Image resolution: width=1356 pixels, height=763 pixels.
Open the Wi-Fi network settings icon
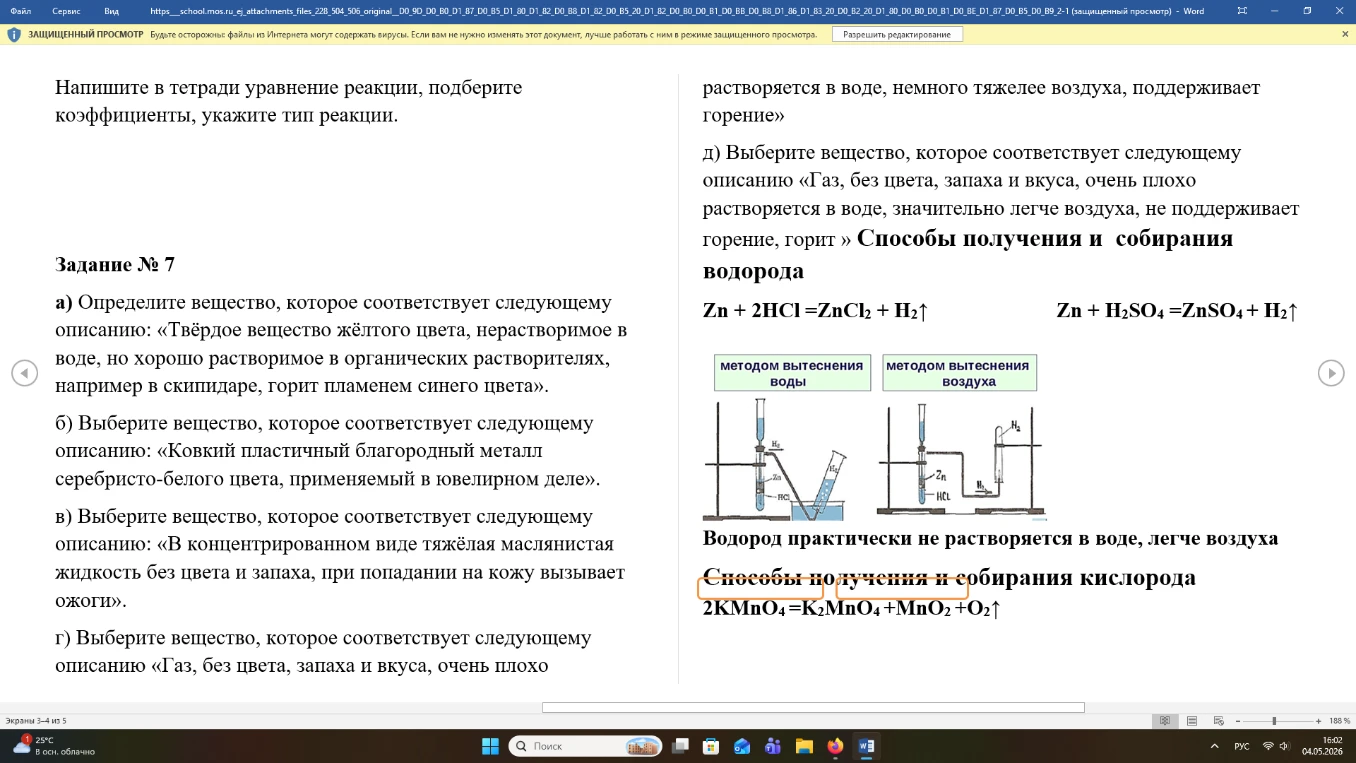pyautogui.click(x=1268, y=746)
